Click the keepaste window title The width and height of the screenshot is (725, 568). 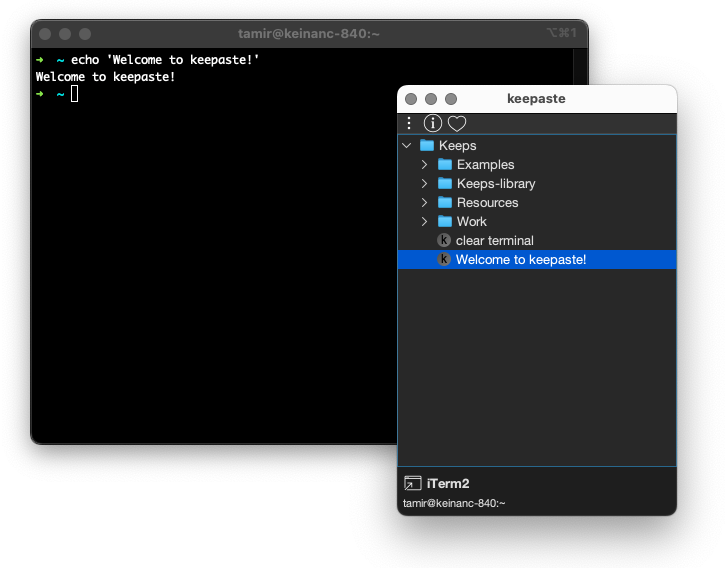point(536,99)
